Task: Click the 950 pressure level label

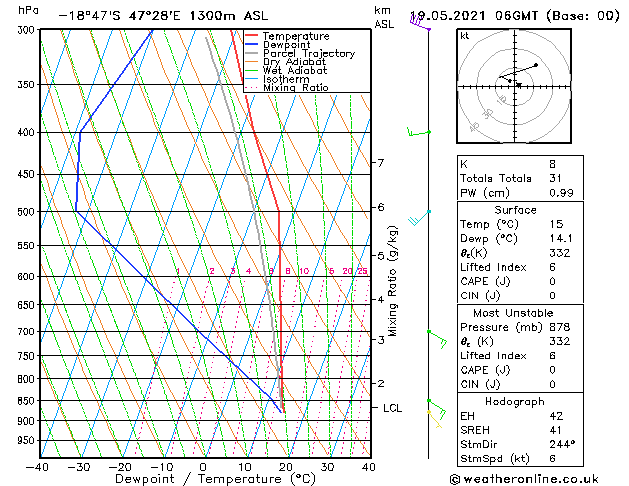Action: pyautogui.click(x=28, y=440)
